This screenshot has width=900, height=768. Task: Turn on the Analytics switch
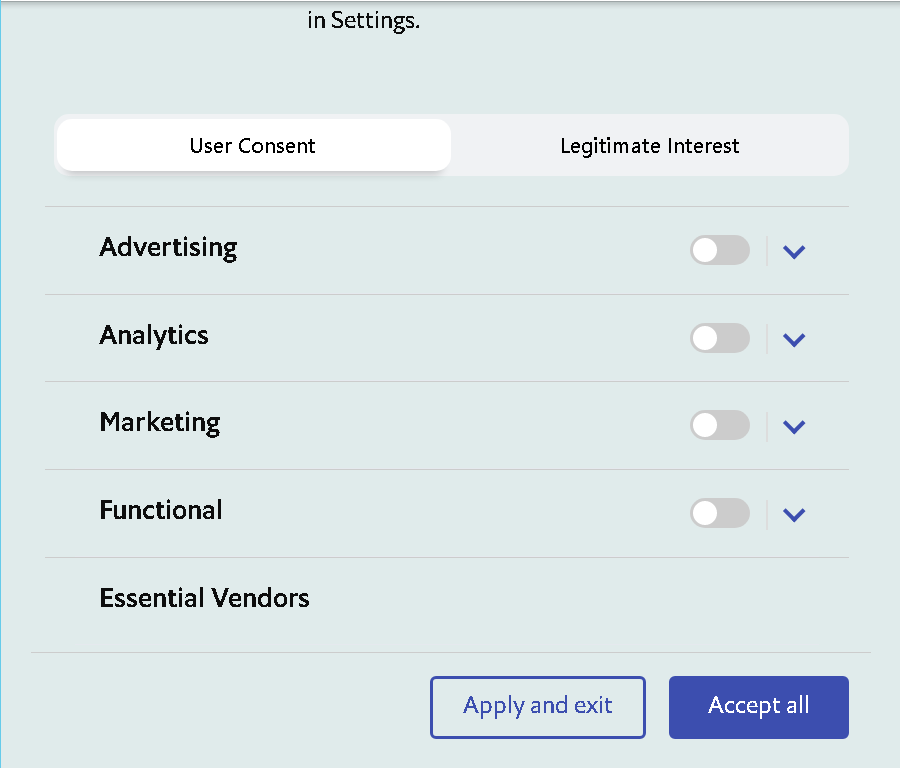[720, 338]
